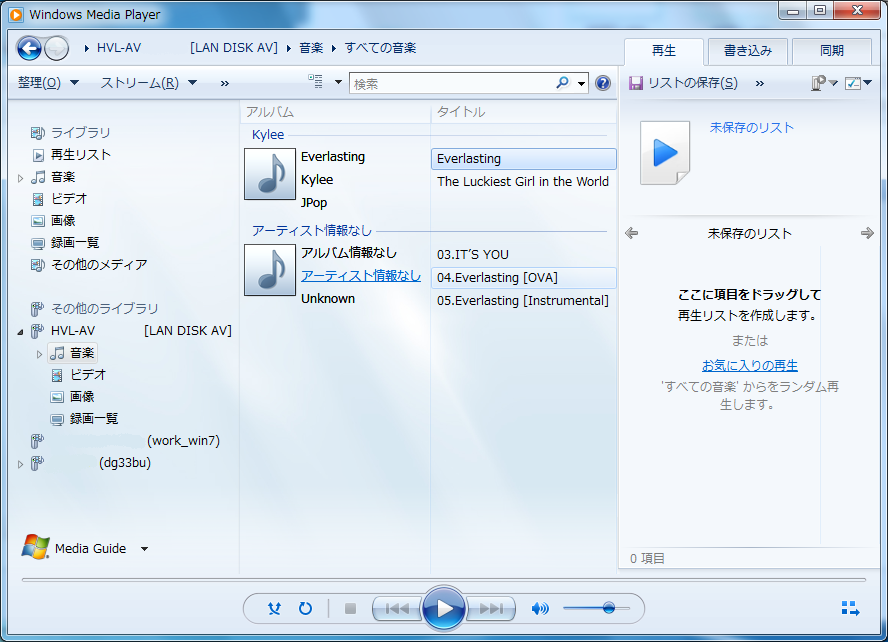The height and width of the screenshot is (642, 888).
Task: Open the checkmark list pane options icon
Action: click(858, 83)
